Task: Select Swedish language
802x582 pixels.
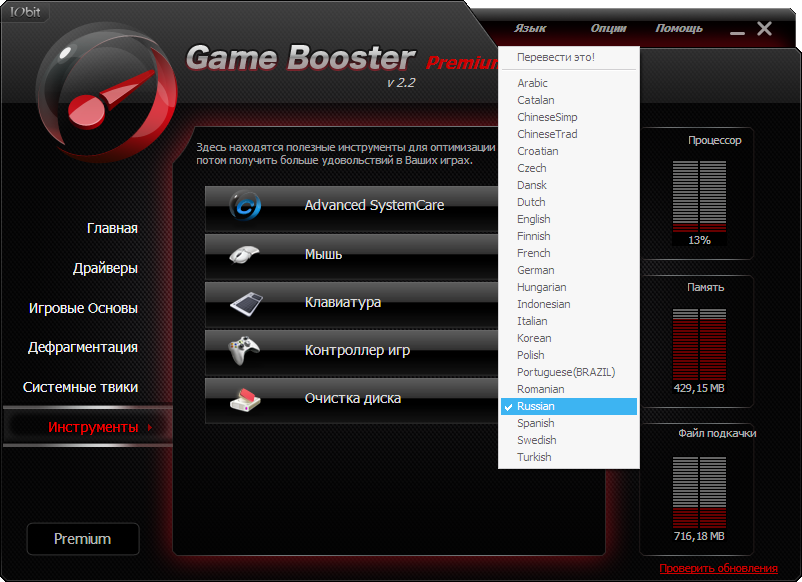Action: point(569,440)
